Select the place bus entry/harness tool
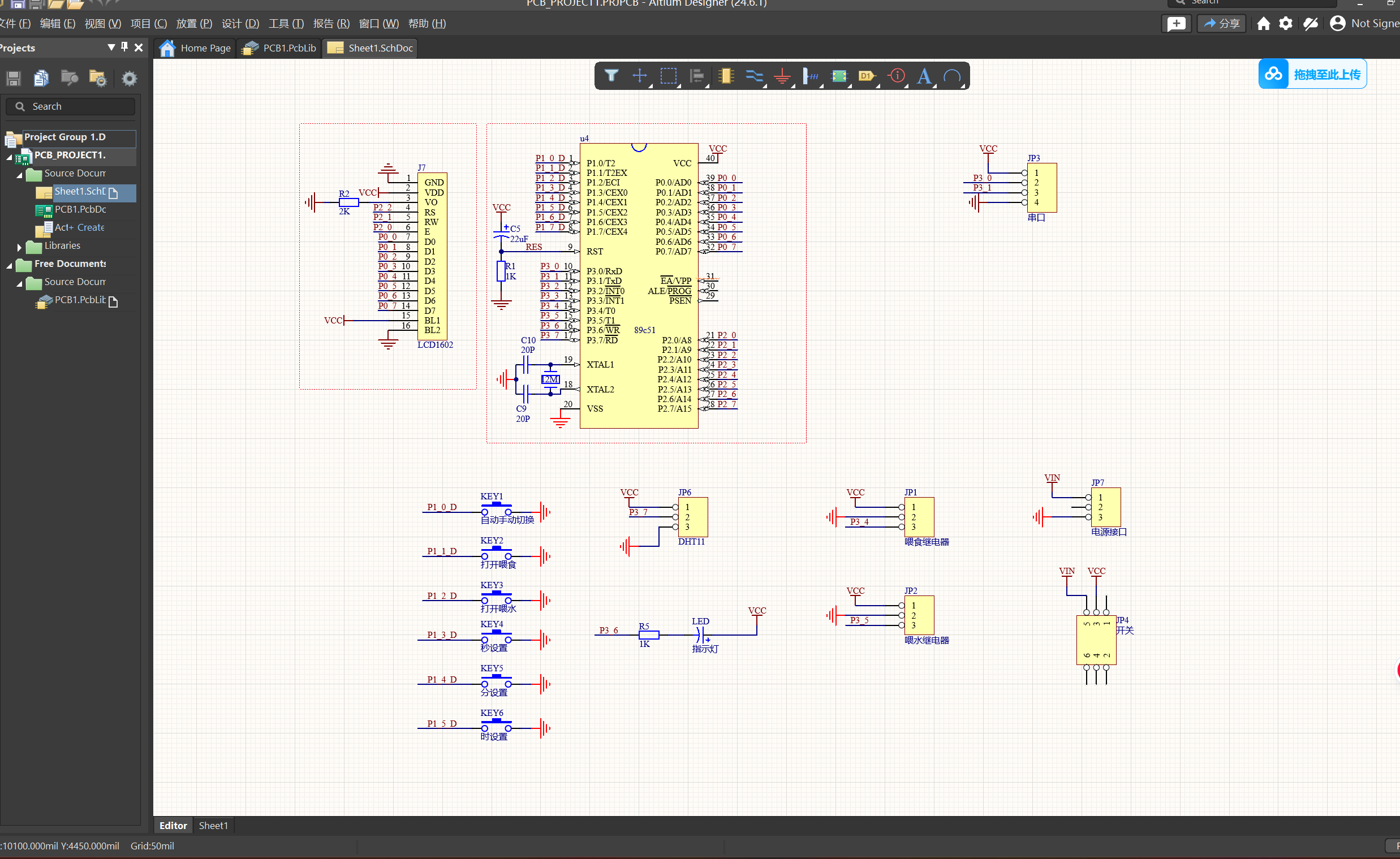Image resolution: width=1400 pixels, height=859 pixels. coord(811,76)
